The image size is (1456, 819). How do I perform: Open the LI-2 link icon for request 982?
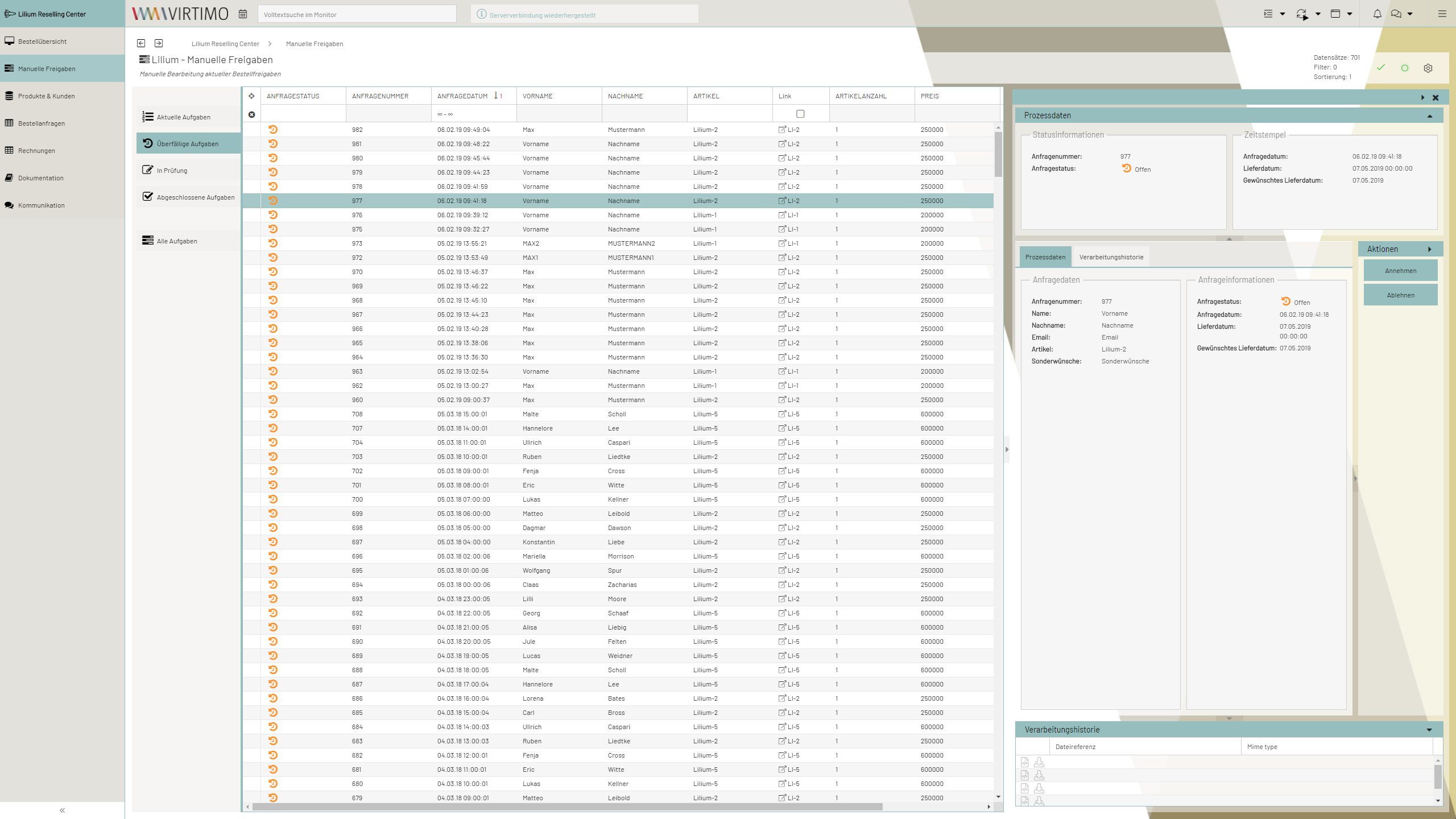tap(782, 130)
